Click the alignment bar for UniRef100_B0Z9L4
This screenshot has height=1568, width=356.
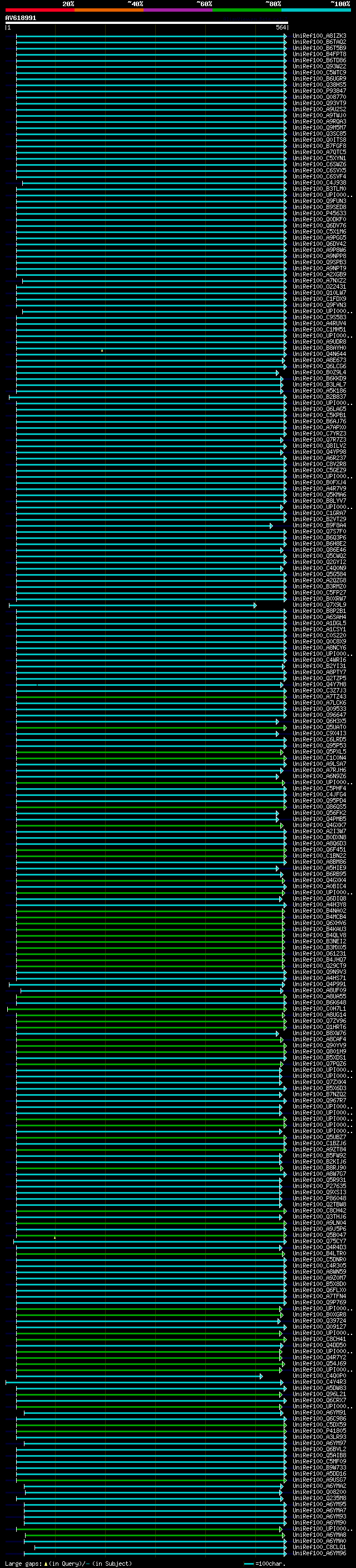point(147,373)
